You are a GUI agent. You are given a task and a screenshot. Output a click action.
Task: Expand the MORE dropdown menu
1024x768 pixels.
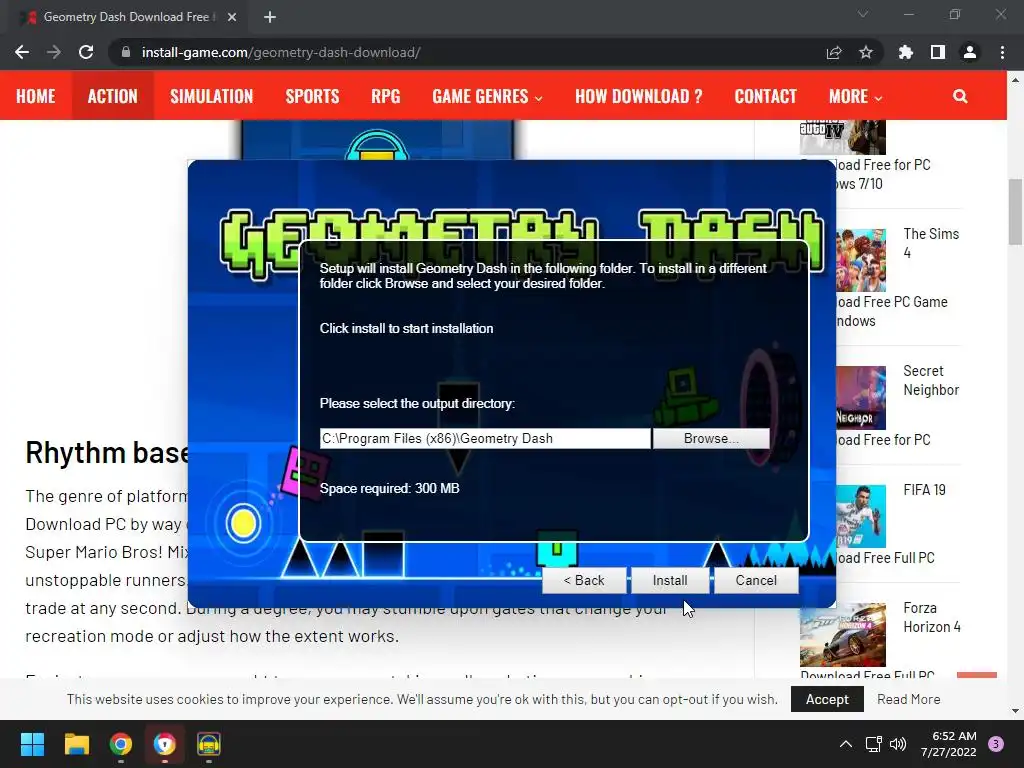(856, 96)
